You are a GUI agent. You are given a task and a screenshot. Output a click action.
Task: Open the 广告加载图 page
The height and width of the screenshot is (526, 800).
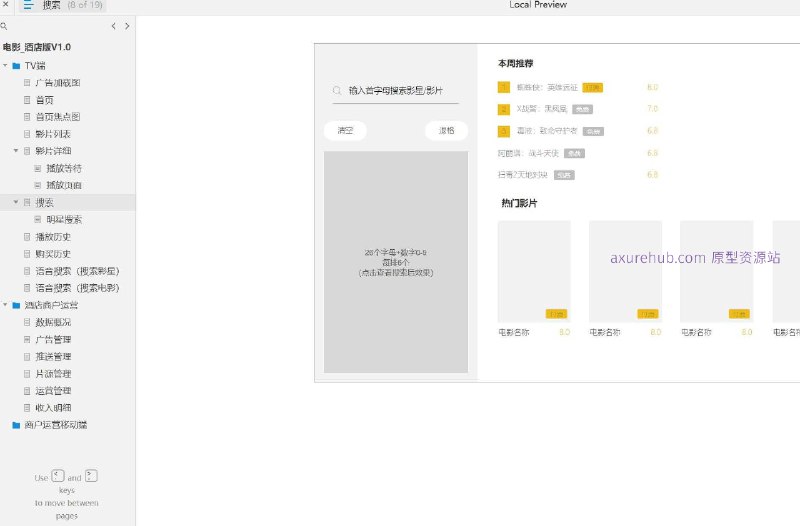pos(58,83)
